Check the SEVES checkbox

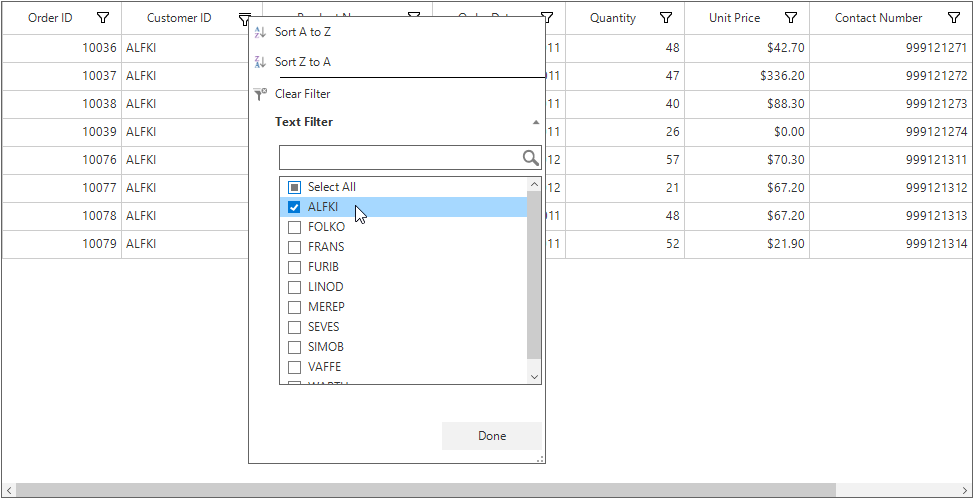(294, 327)
